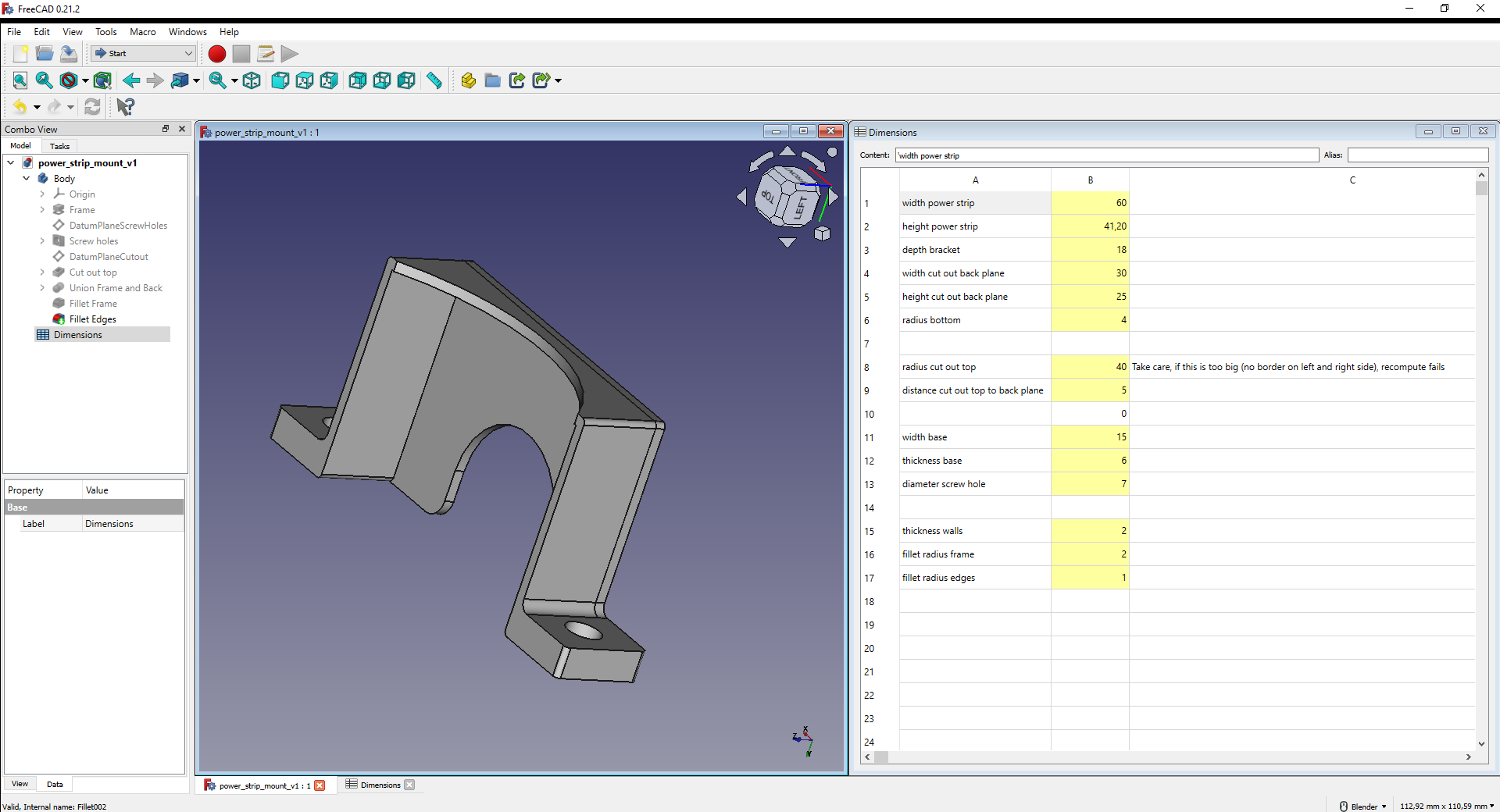
Task: Click the stop macro recording square
Action: pyautogui.click(x=241, y=53)
